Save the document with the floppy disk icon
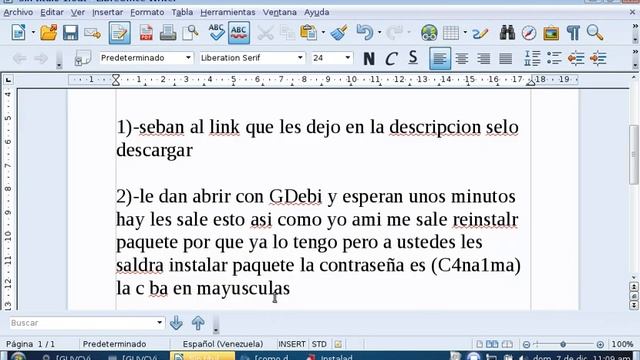 pos(70,33)
